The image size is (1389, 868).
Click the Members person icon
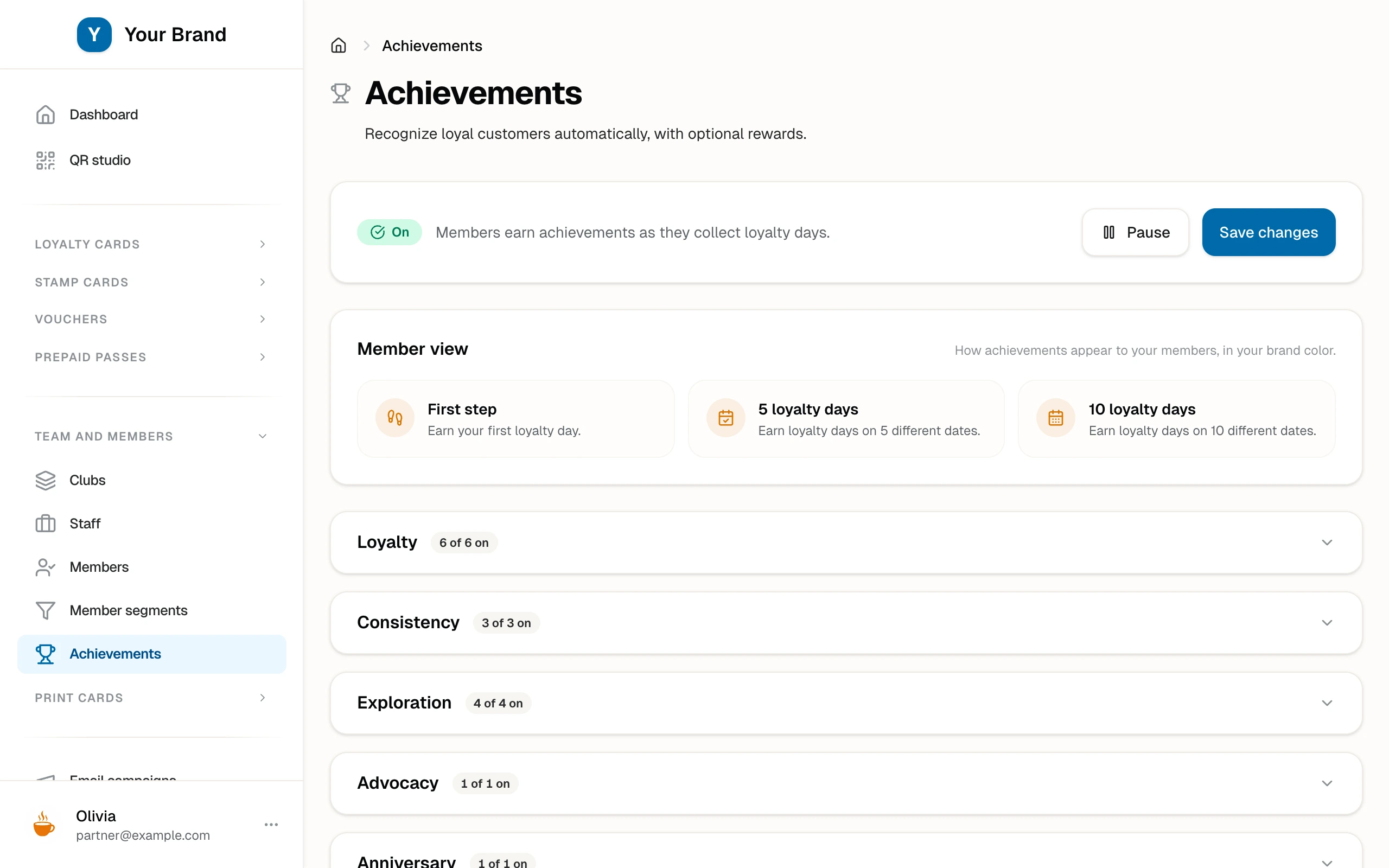[46, 566]
